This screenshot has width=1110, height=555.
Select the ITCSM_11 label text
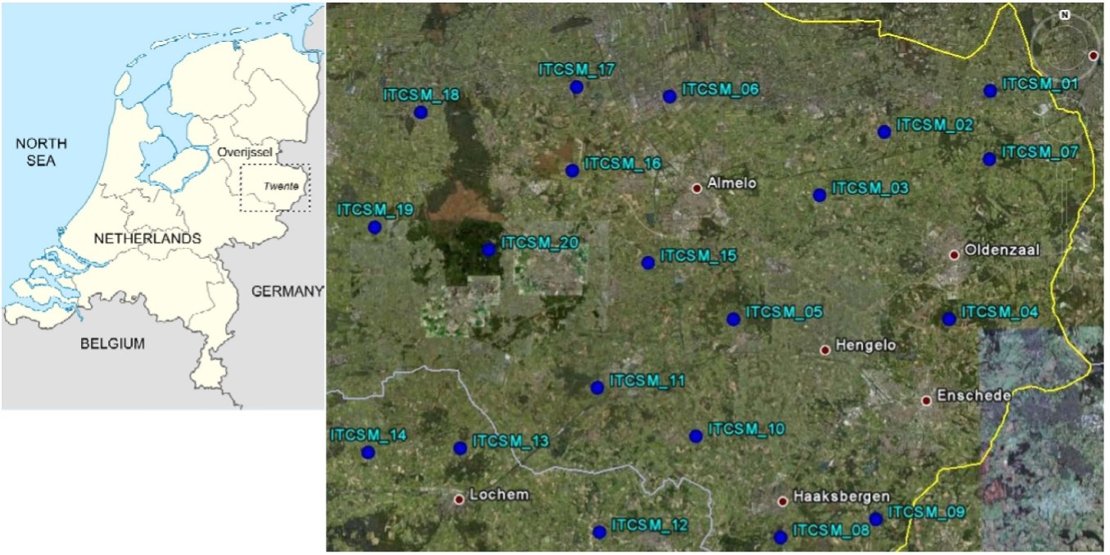click(648, 380)
